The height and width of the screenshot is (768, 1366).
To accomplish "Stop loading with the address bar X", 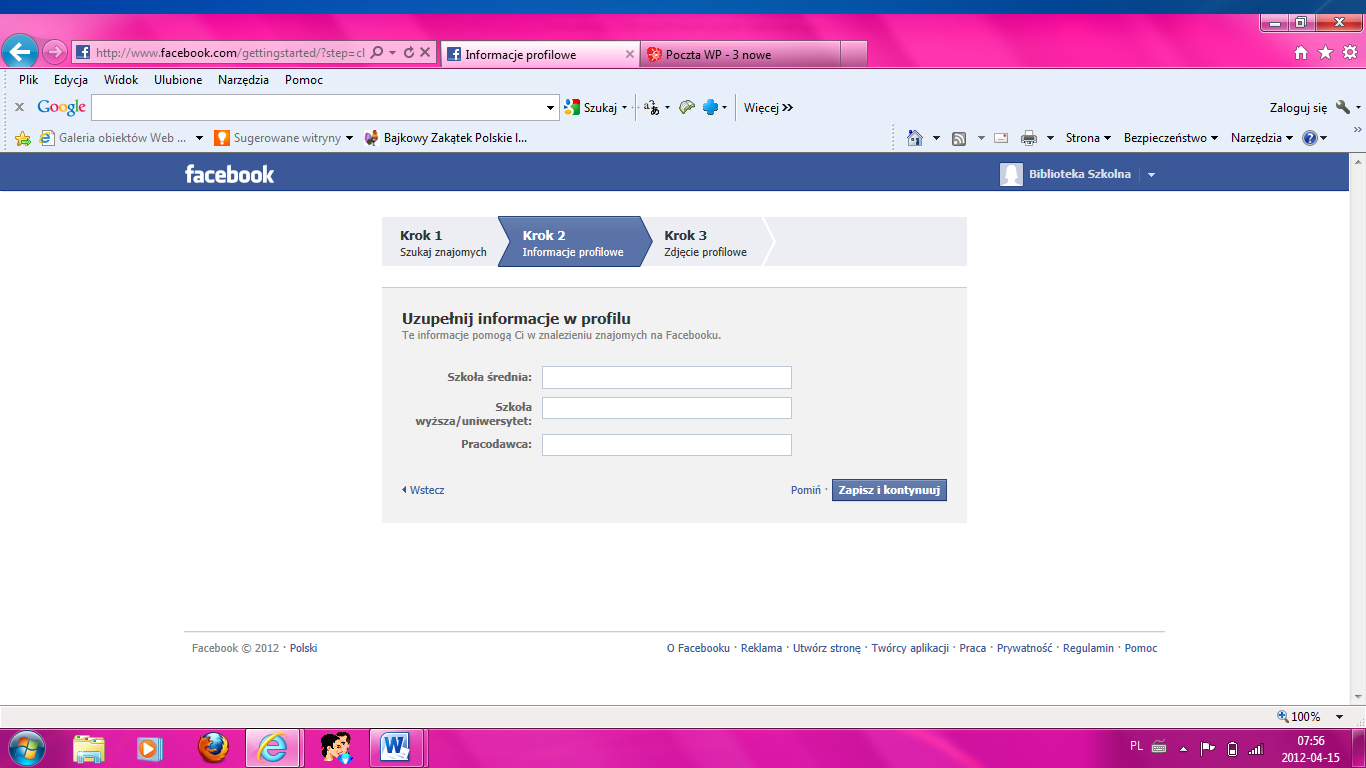I will pyautogui.click(x=425, y=53).
